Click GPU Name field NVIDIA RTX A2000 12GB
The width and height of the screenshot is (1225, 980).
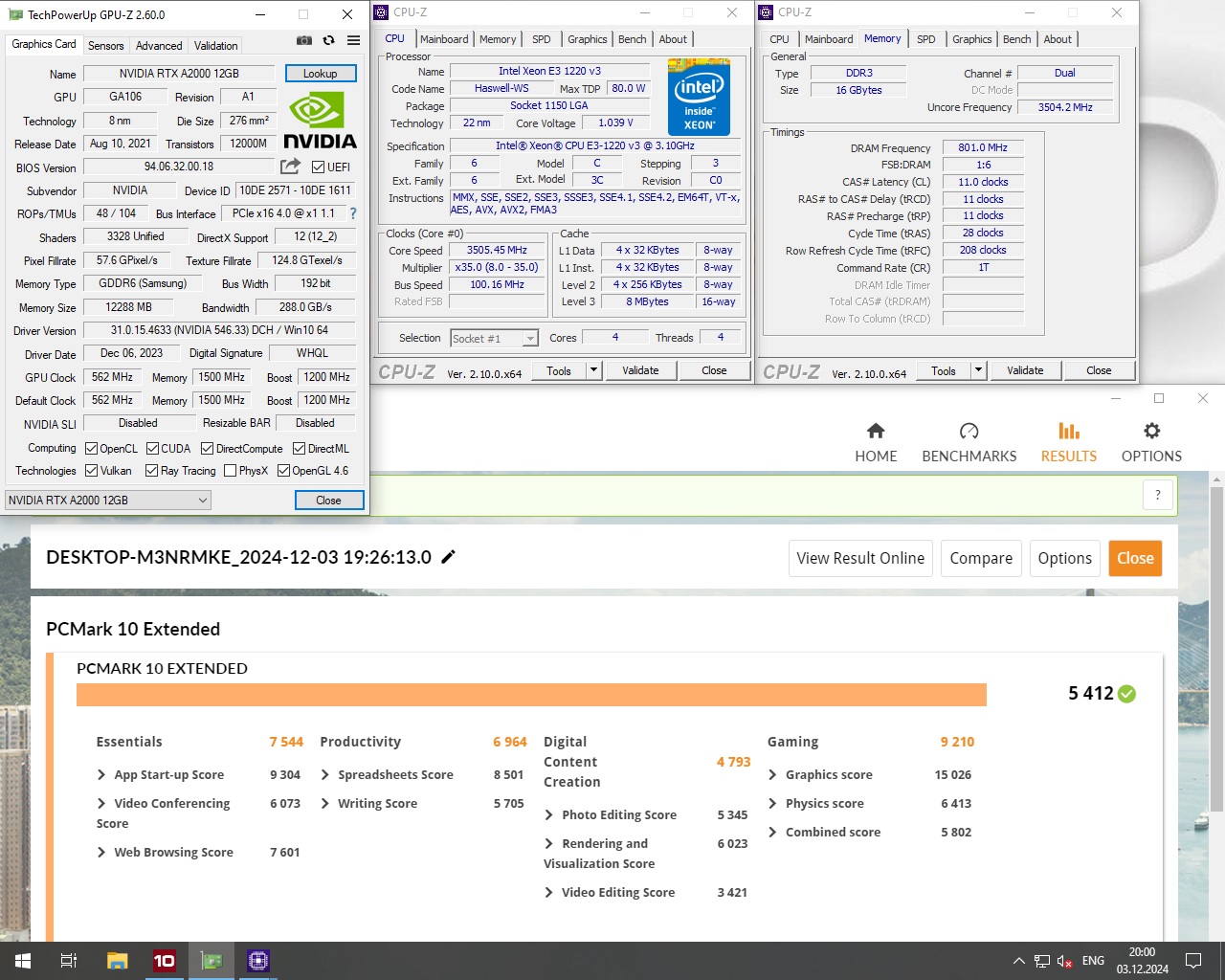179,74
